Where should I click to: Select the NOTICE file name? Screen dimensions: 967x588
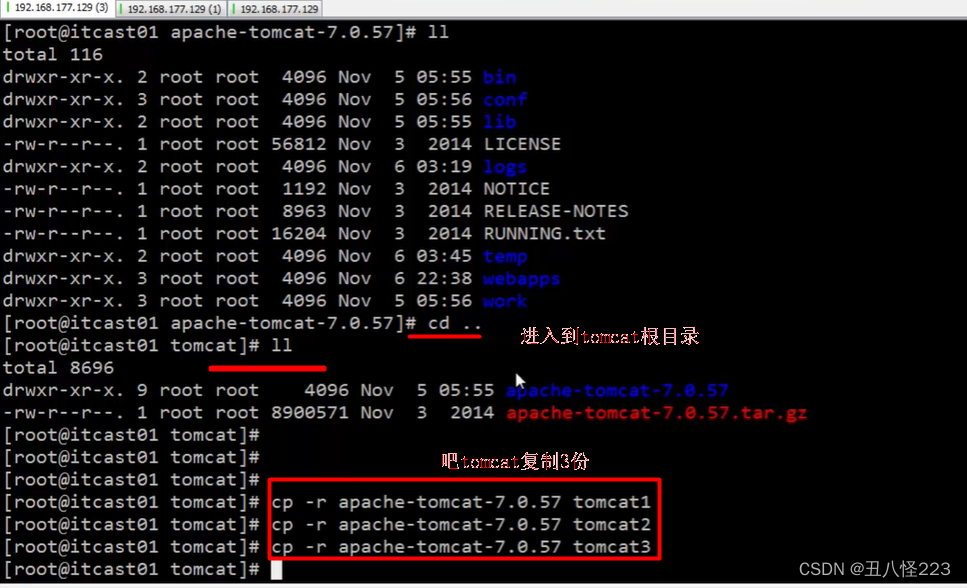point(516,189)
